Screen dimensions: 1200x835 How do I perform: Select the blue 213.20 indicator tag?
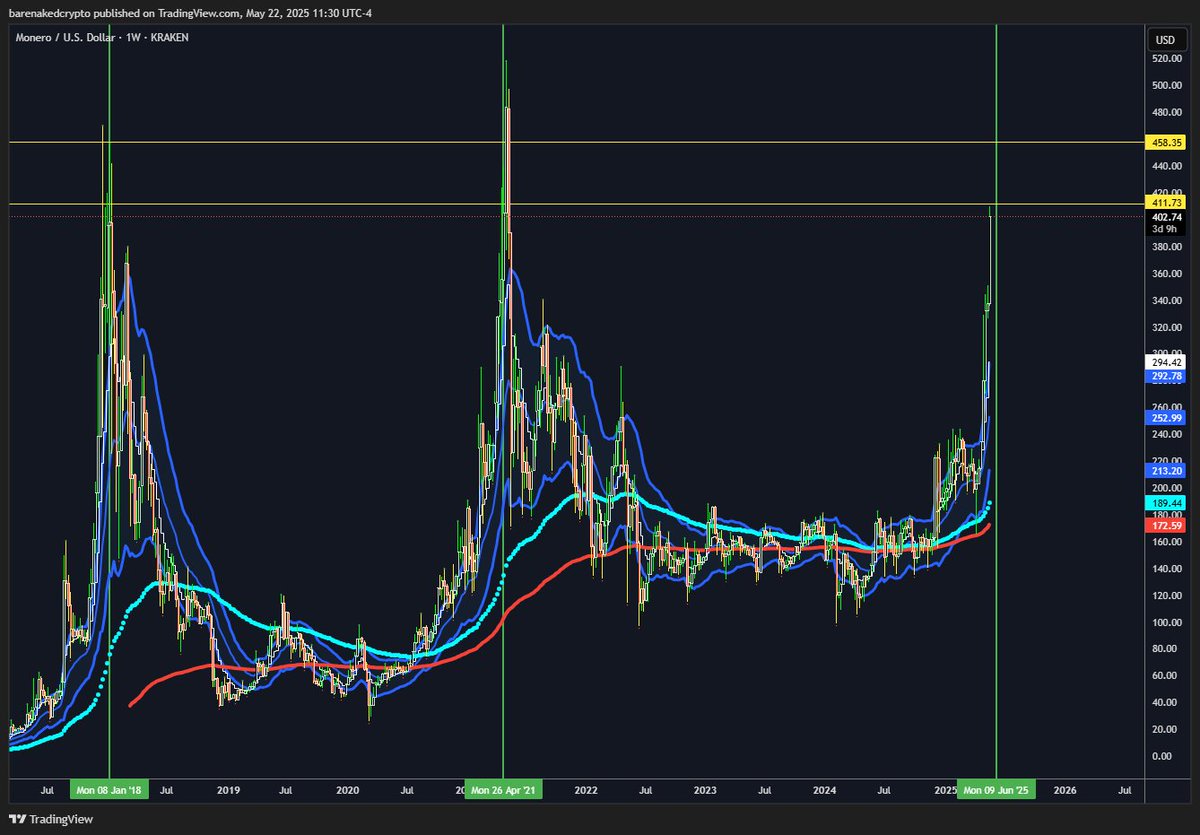(1165, 470)
